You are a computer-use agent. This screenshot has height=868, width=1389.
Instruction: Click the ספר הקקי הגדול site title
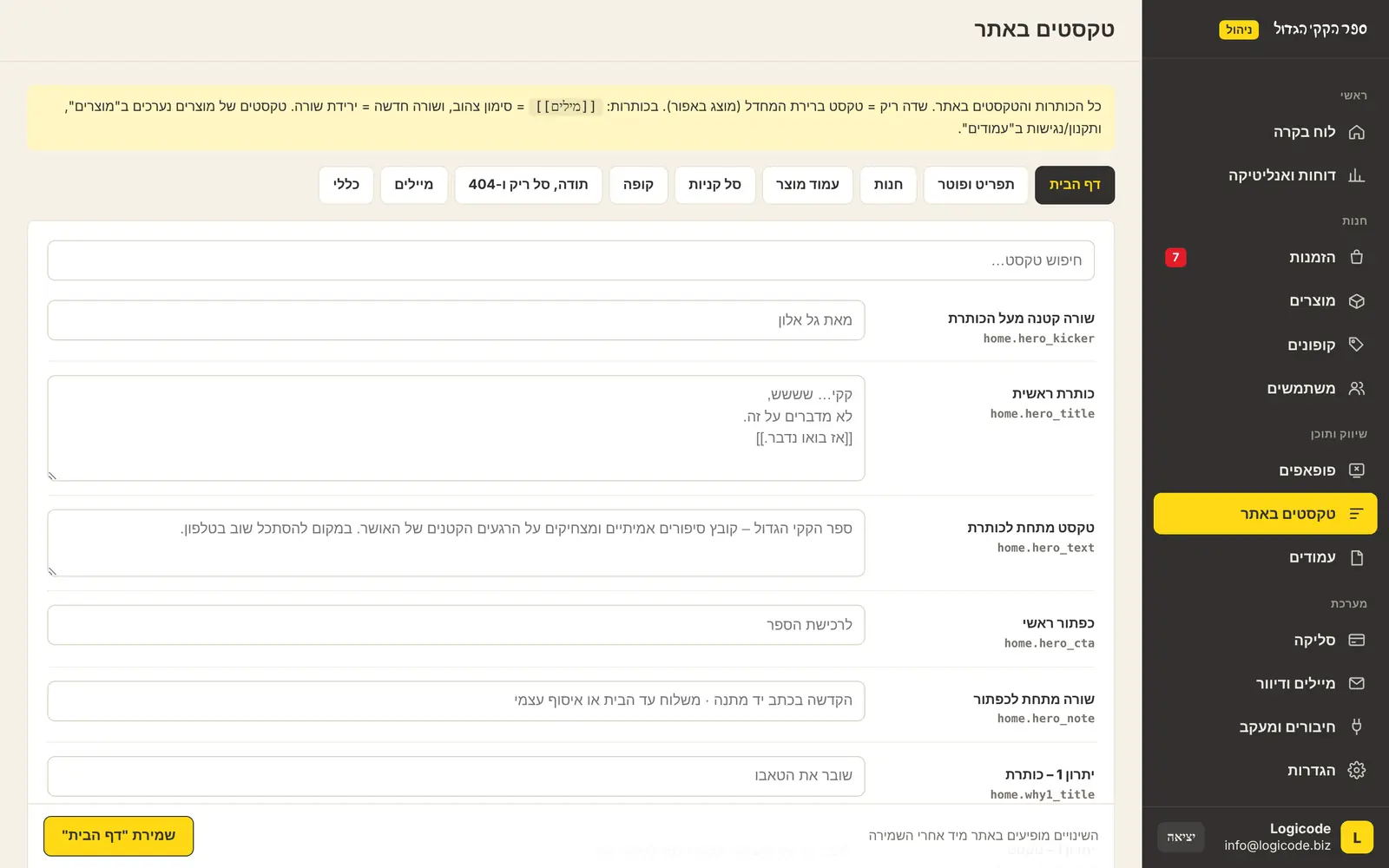(x=1320, y=29)
